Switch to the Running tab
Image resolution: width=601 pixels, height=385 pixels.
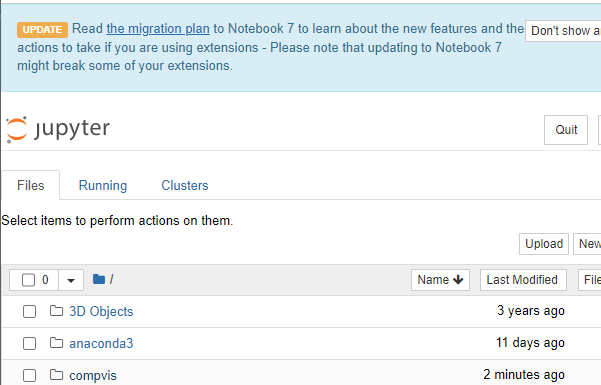[x=103, y=185]
